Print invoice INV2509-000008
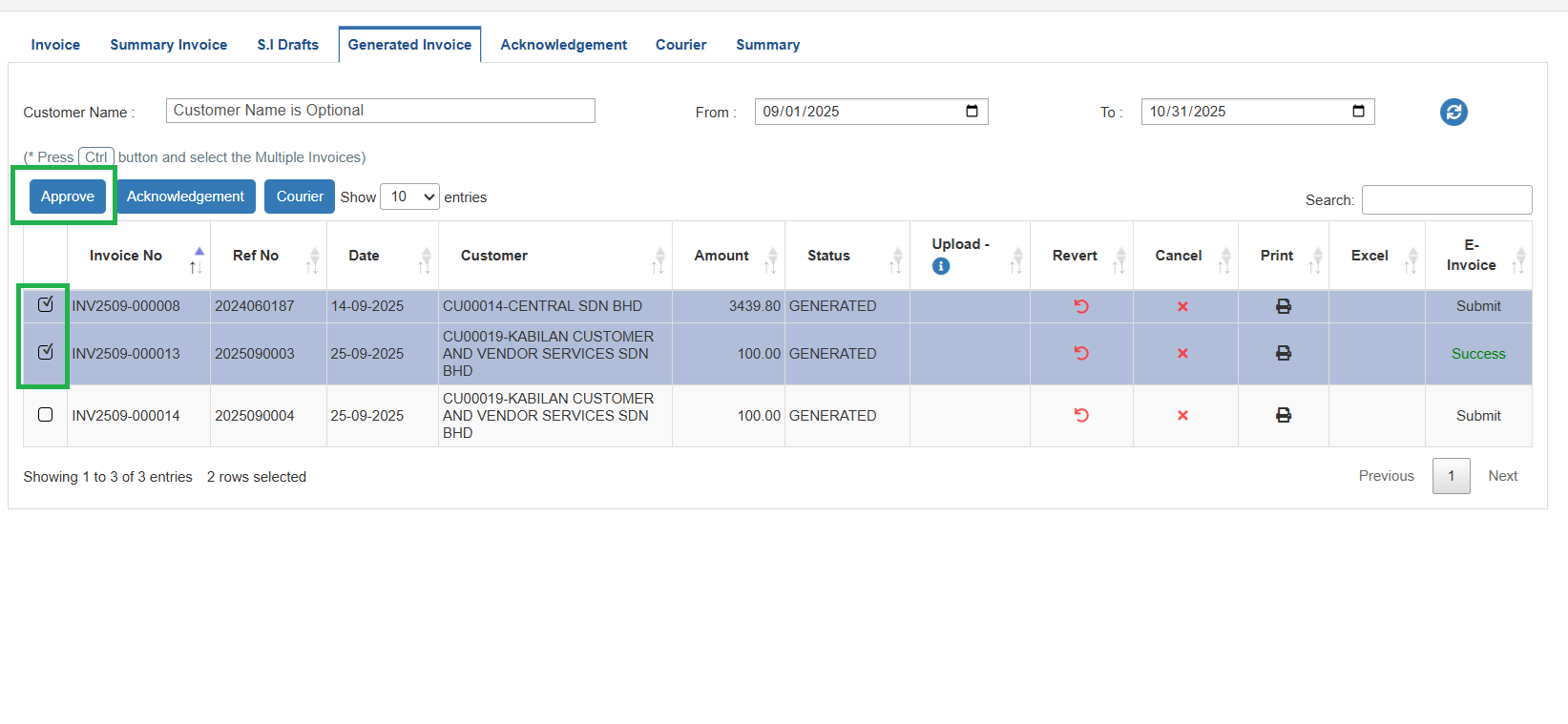This screenshot has height=724, width=1568. (1284, 306)
